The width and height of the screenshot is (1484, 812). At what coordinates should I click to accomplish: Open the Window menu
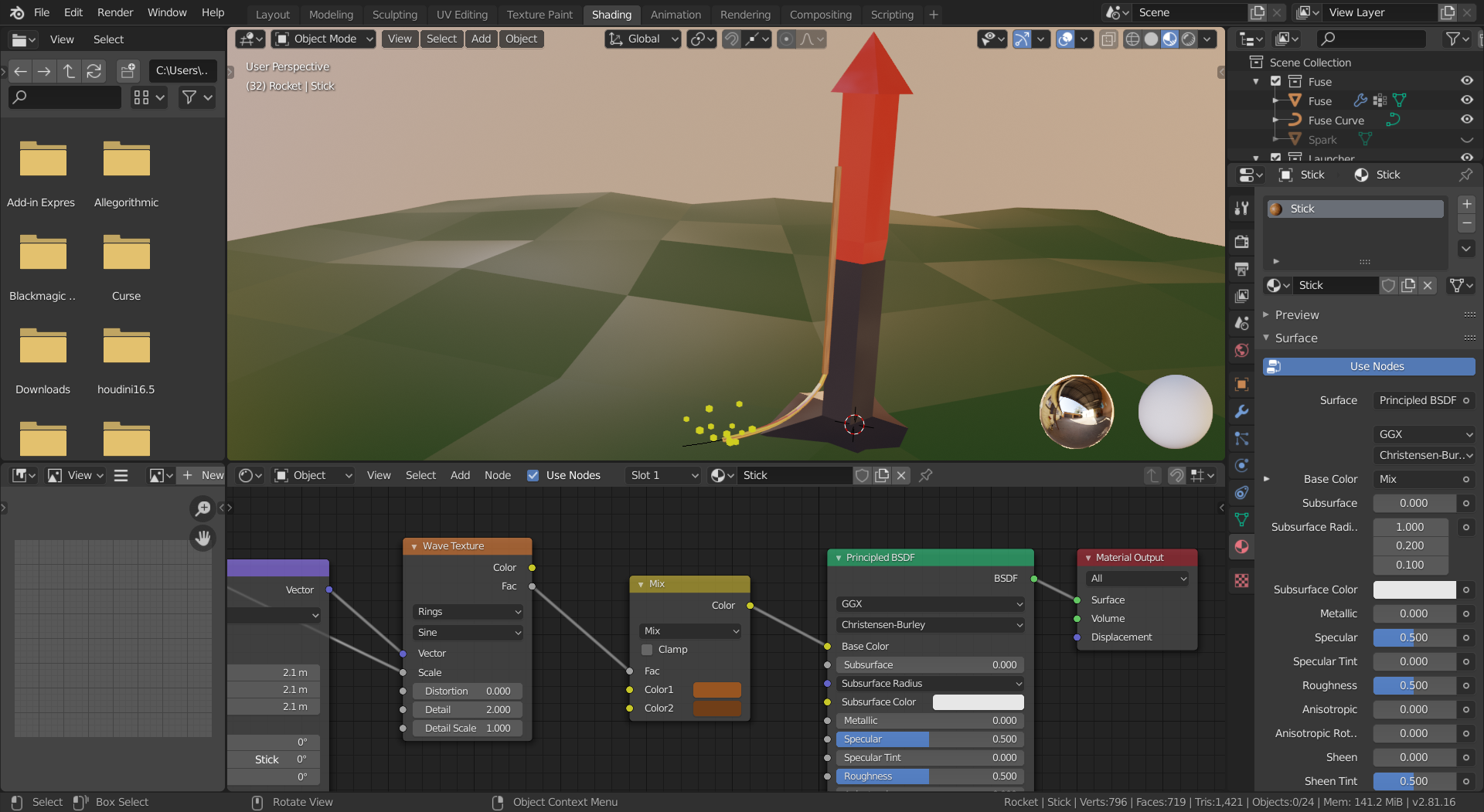pyautogui.click(x=167, y=12)
